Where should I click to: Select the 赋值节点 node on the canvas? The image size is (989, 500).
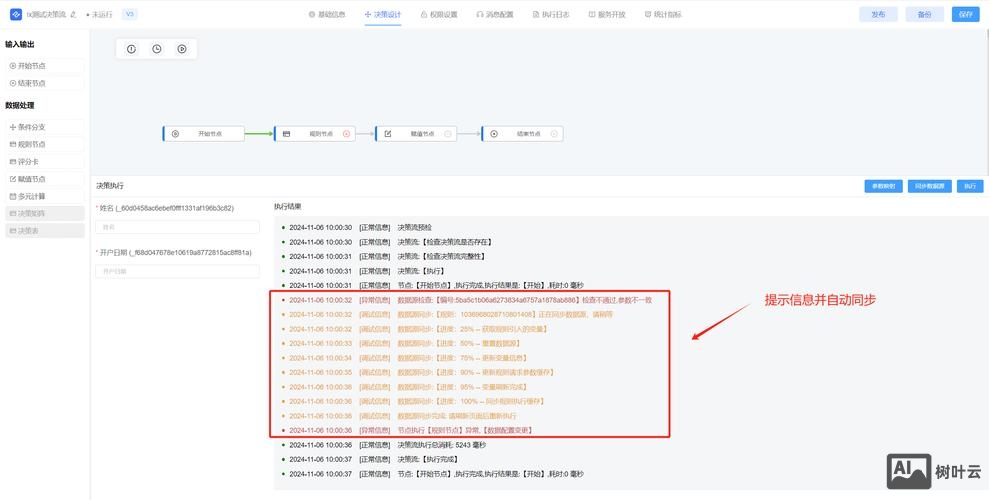click(x=416, y=134)
